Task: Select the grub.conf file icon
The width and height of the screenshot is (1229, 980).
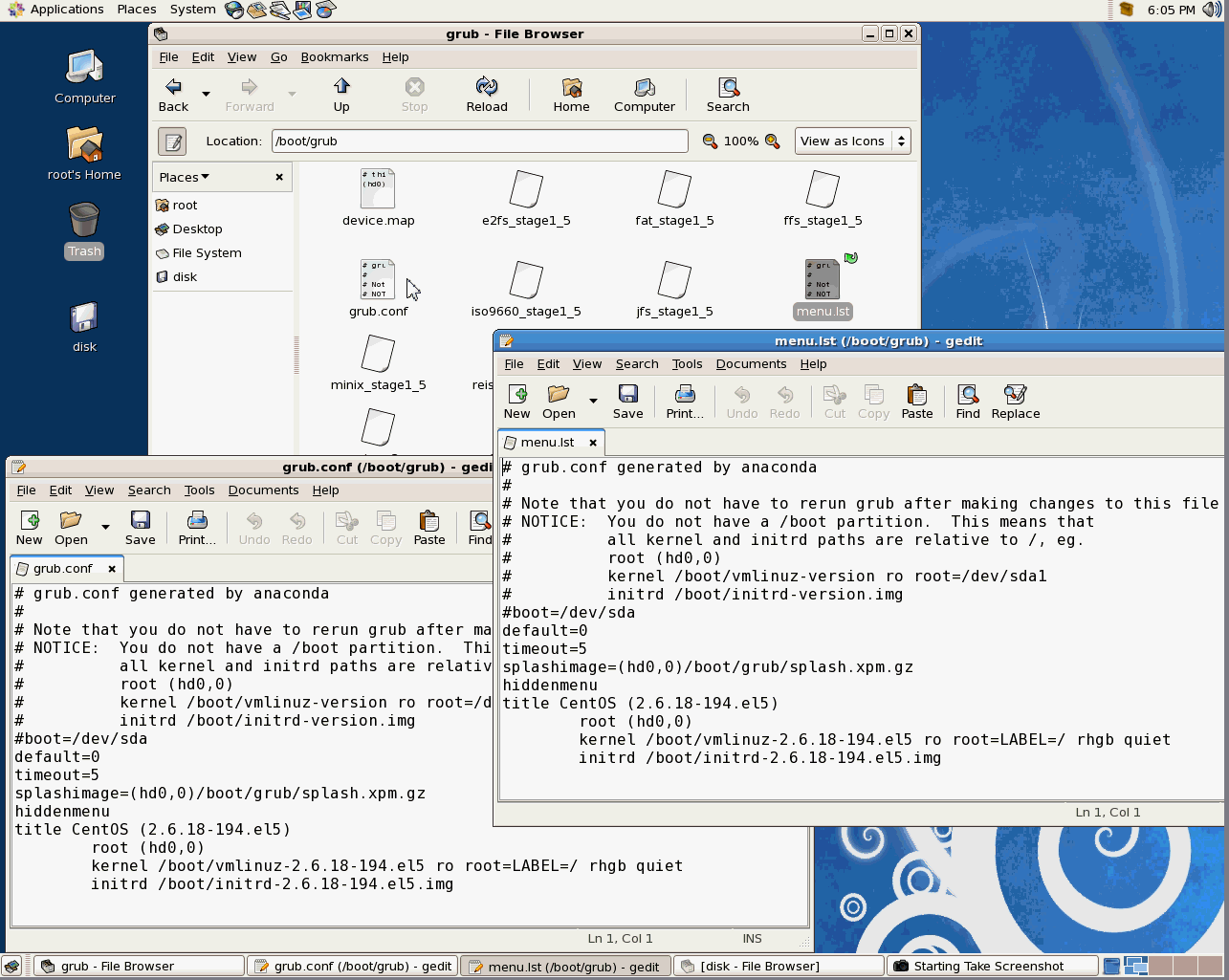Action: click(378, 289)
